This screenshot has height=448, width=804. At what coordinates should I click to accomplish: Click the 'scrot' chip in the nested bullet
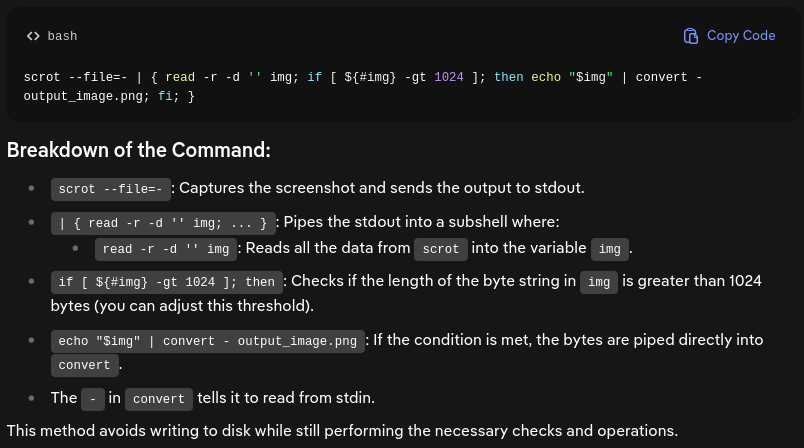click(x=440, y=249)
